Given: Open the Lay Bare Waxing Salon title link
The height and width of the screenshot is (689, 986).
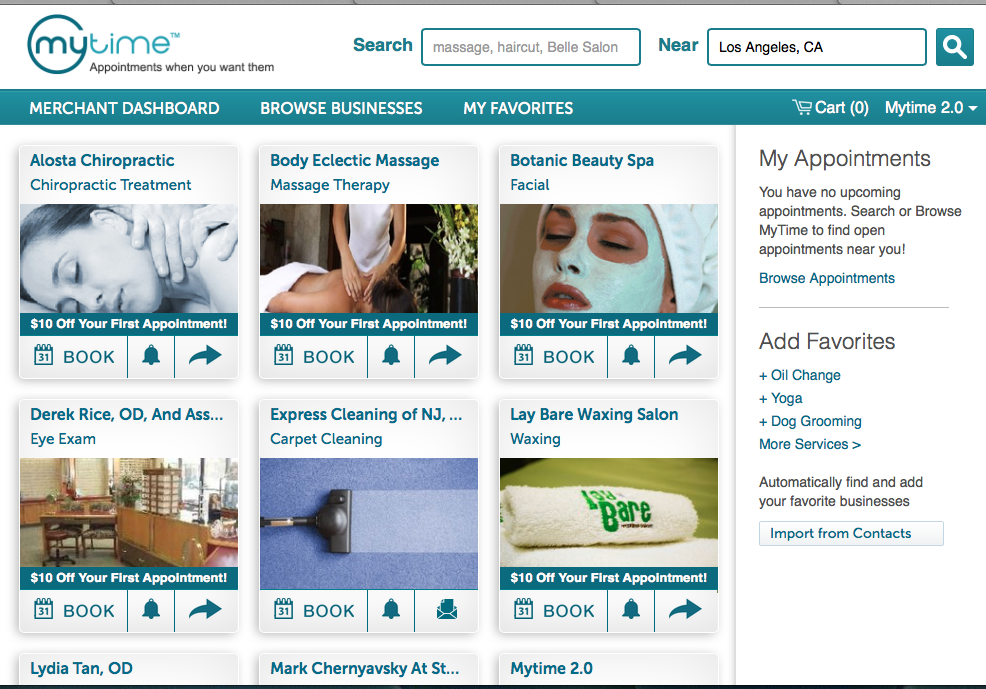Looking at the screenshot, I should 594,414.
